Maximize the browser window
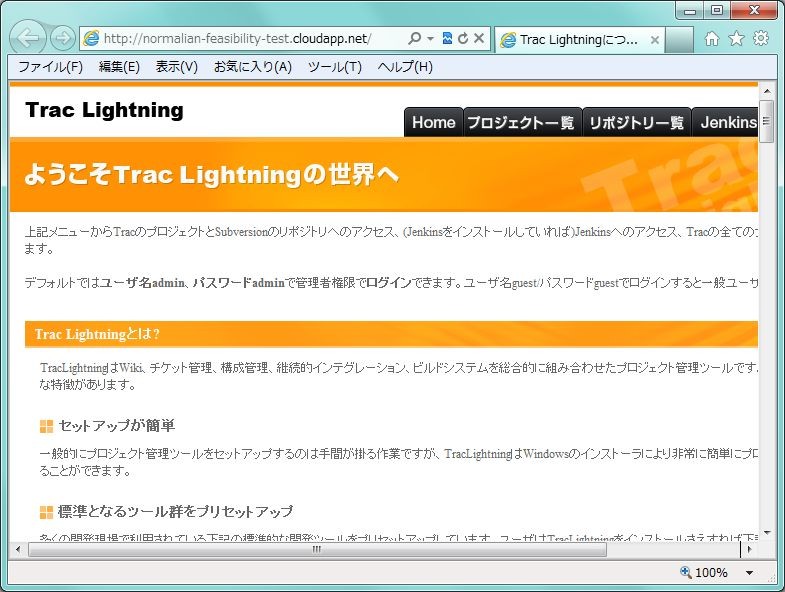The height and width of the screenshot is (592, 785). [x=717, y=11]
